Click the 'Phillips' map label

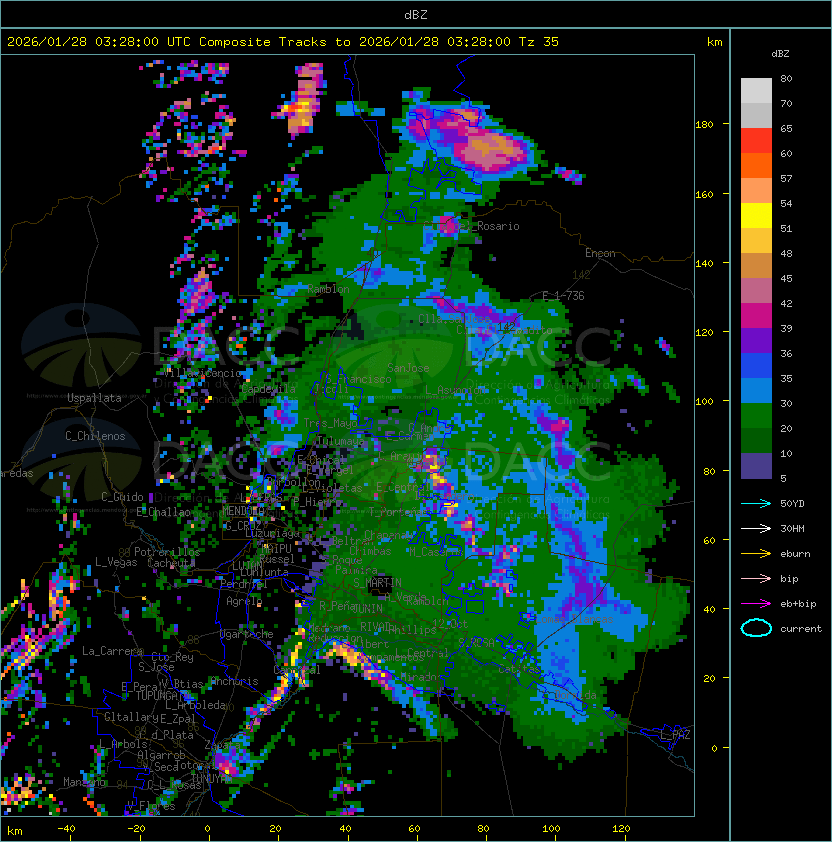pos(412,630)
